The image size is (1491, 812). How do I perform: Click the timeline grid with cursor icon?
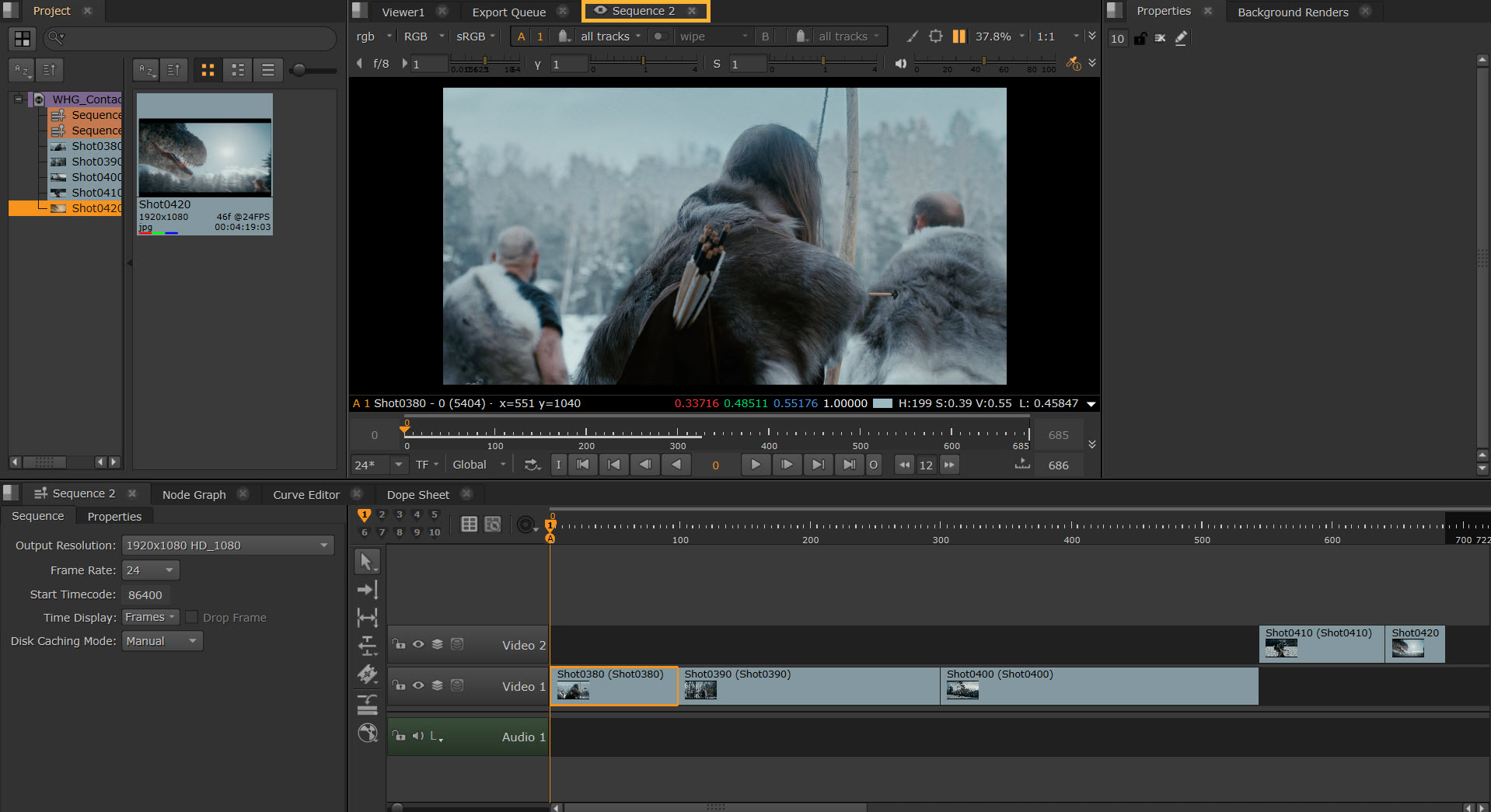point(493,524)
